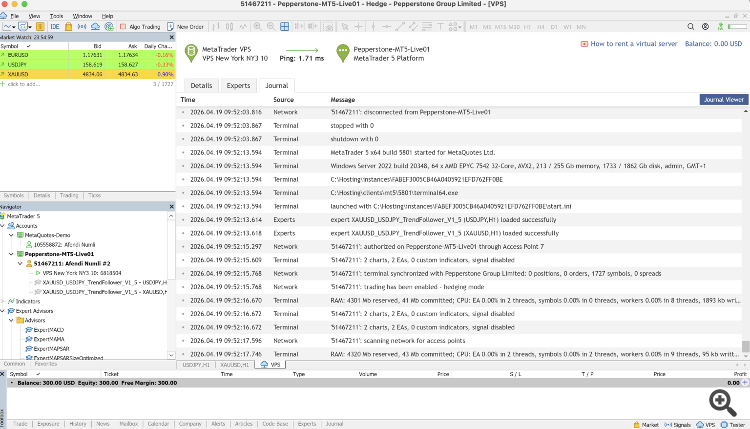Toggle the Algo Trading button
Image resolution: width=750 pixels, height=429 pixels.
point(140,27)
